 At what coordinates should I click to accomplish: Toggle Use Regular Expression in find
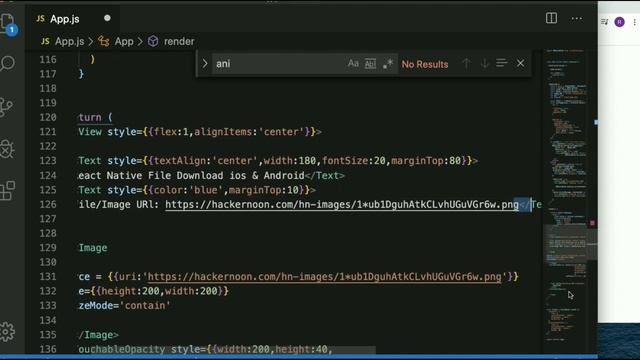pos(388,64)
